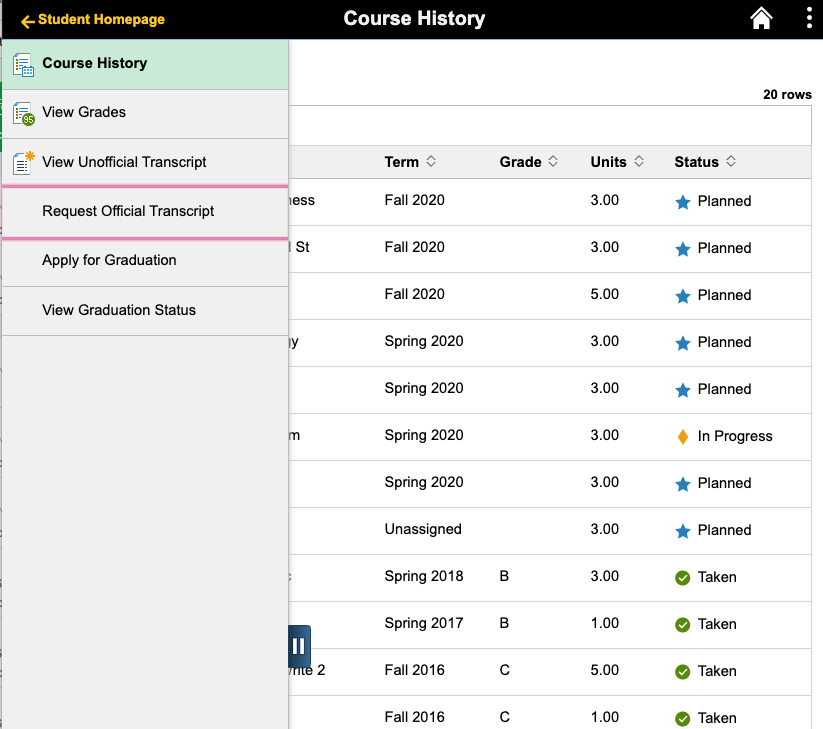Sort the table by Term column
Screen dimensions: 823x729
coord(410,162)
